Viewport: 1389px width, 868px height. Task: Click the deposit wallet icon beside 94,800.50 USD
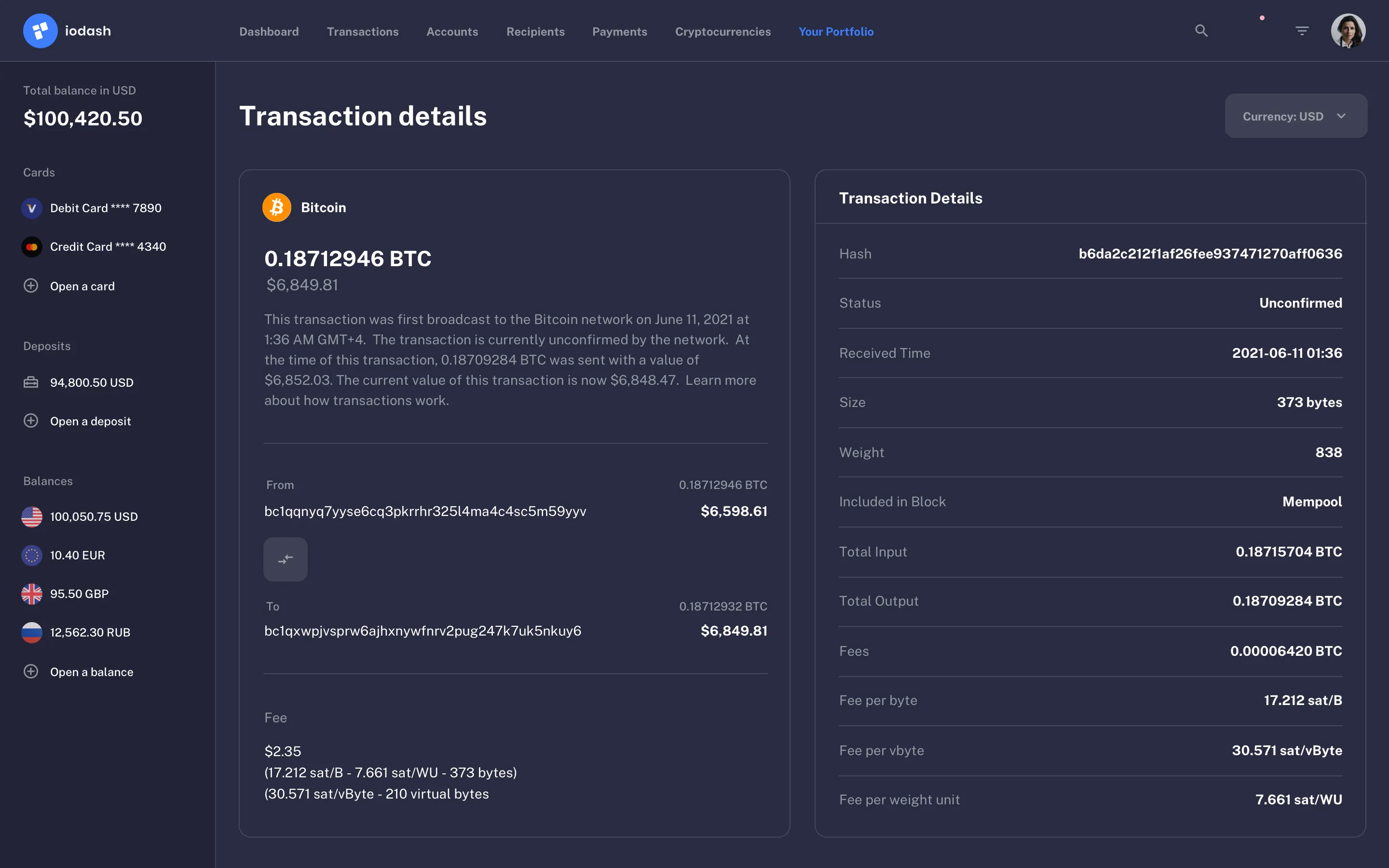(31, 382)
